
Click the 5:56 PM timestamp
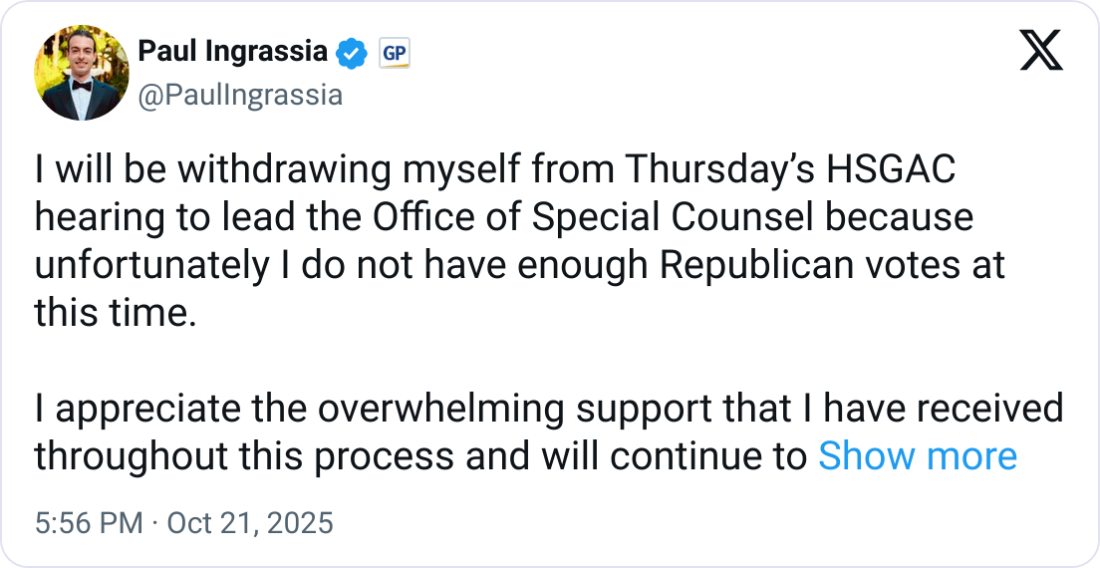(78, 523)
